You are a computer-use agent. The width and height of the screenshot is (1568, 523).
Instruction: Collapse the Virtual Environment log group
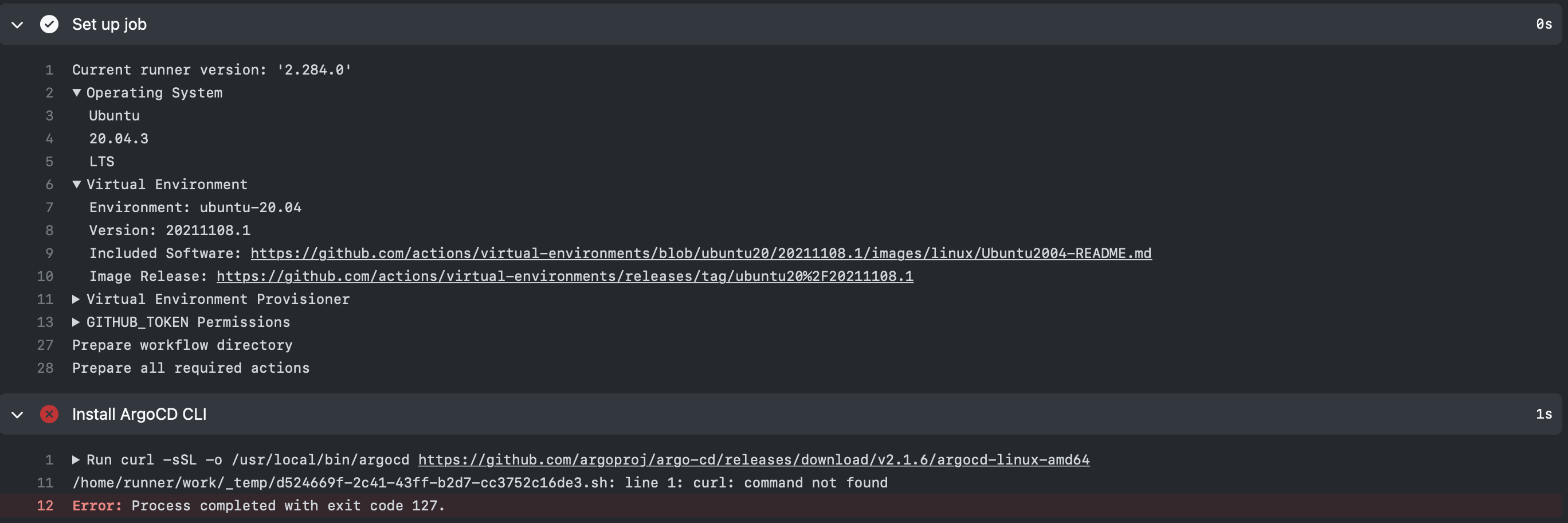click(76, 184)
